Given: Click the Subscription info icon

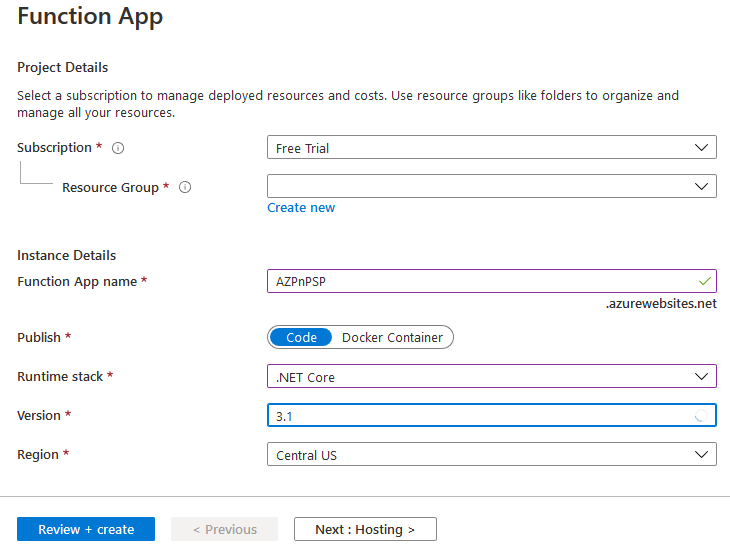Looking at the screenshot, I should pos(118,148).
